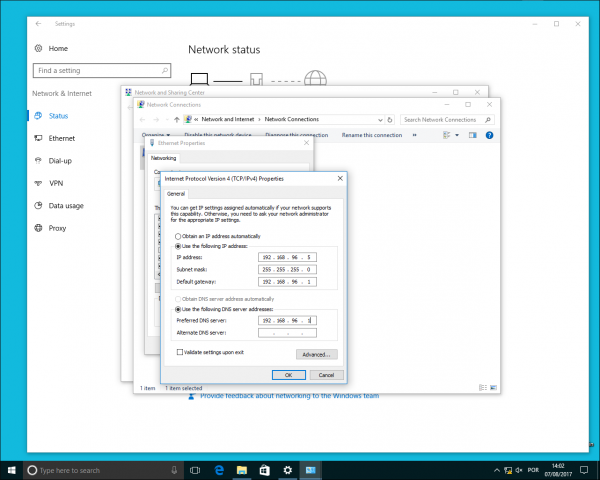This screenshot has height=480, width=600.
Task: Open the Windows Start menu
Action: (11, 470)
